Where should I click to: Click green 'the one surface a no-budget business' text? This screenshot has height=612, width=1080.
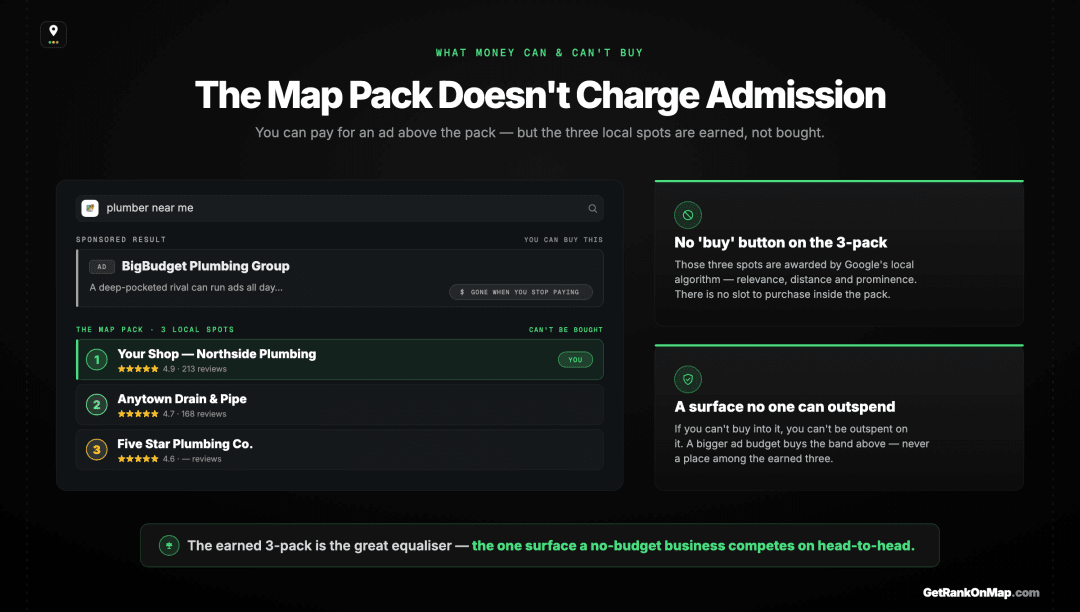[693, 545]
